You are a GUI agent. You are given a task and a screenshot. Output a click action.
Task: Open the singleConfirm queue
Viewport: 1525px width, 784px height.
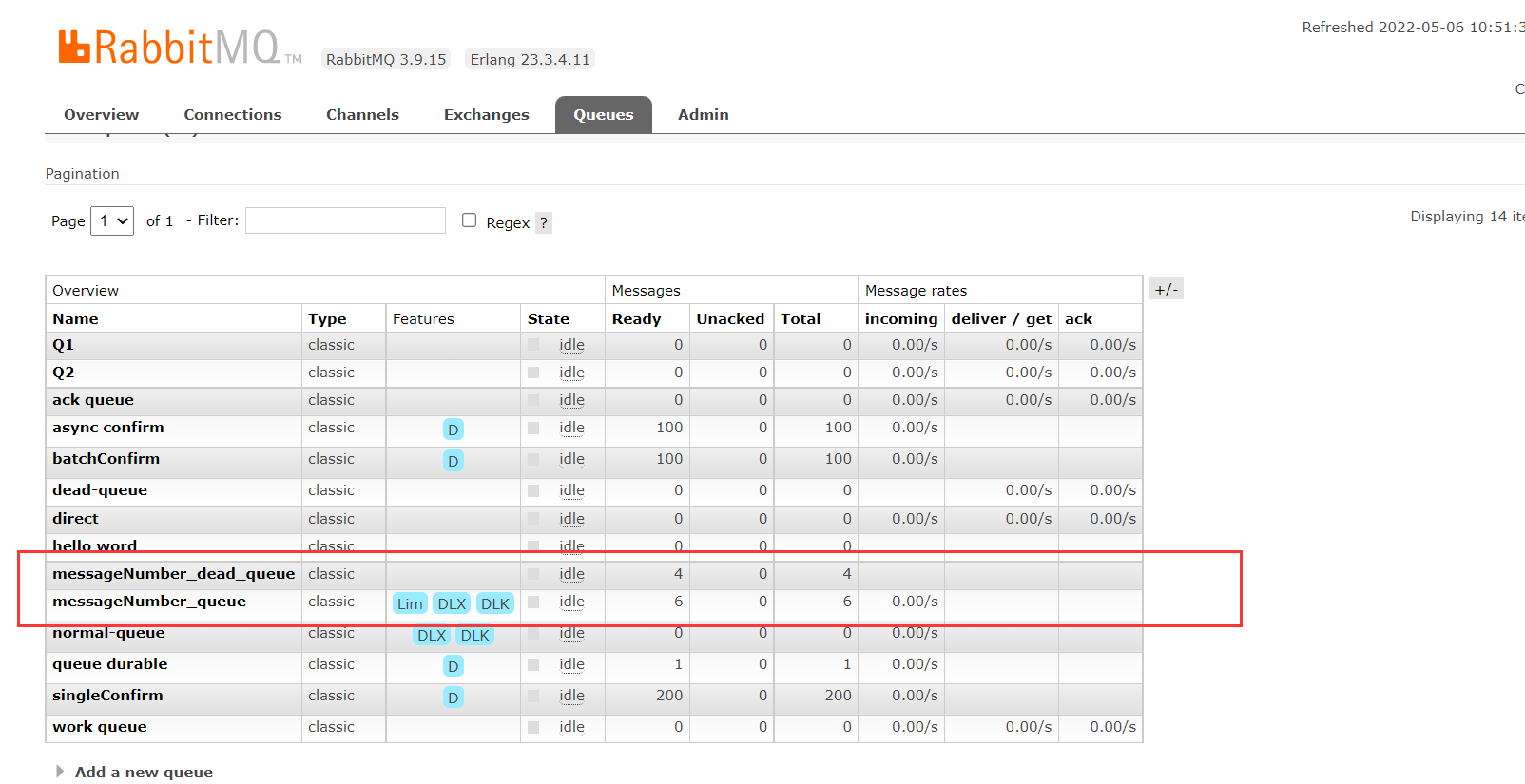[x=107, y=696]
